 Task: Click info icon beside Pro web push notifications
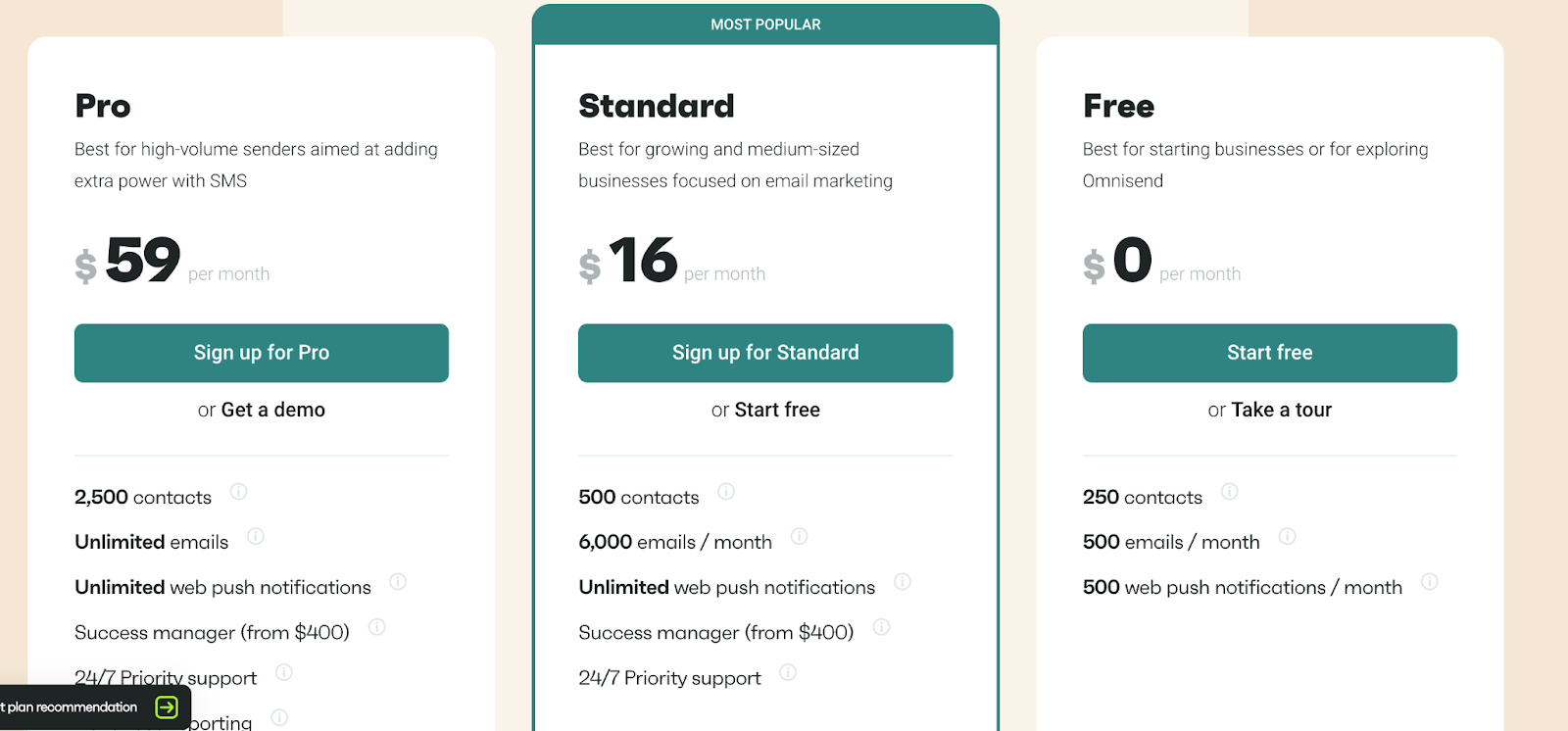click(x=398, y=582)
